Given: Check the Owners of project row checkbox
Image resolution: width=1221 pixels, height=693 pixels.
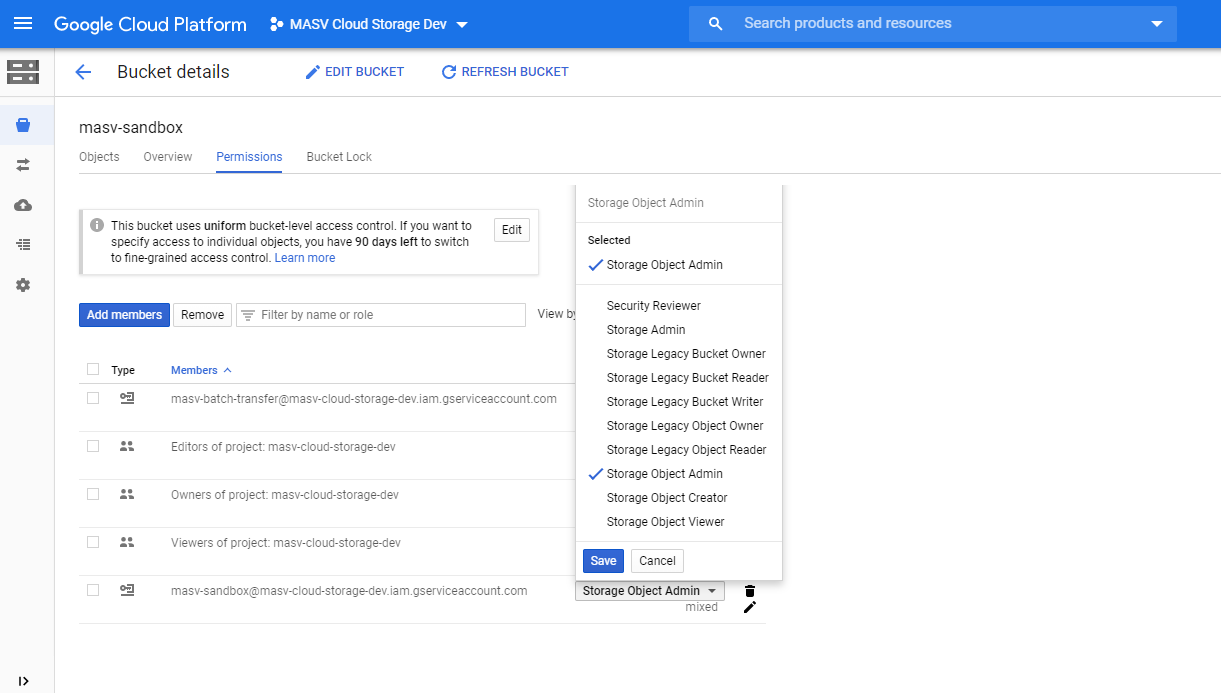Looking at the screenshot, I should pos(93,494).
